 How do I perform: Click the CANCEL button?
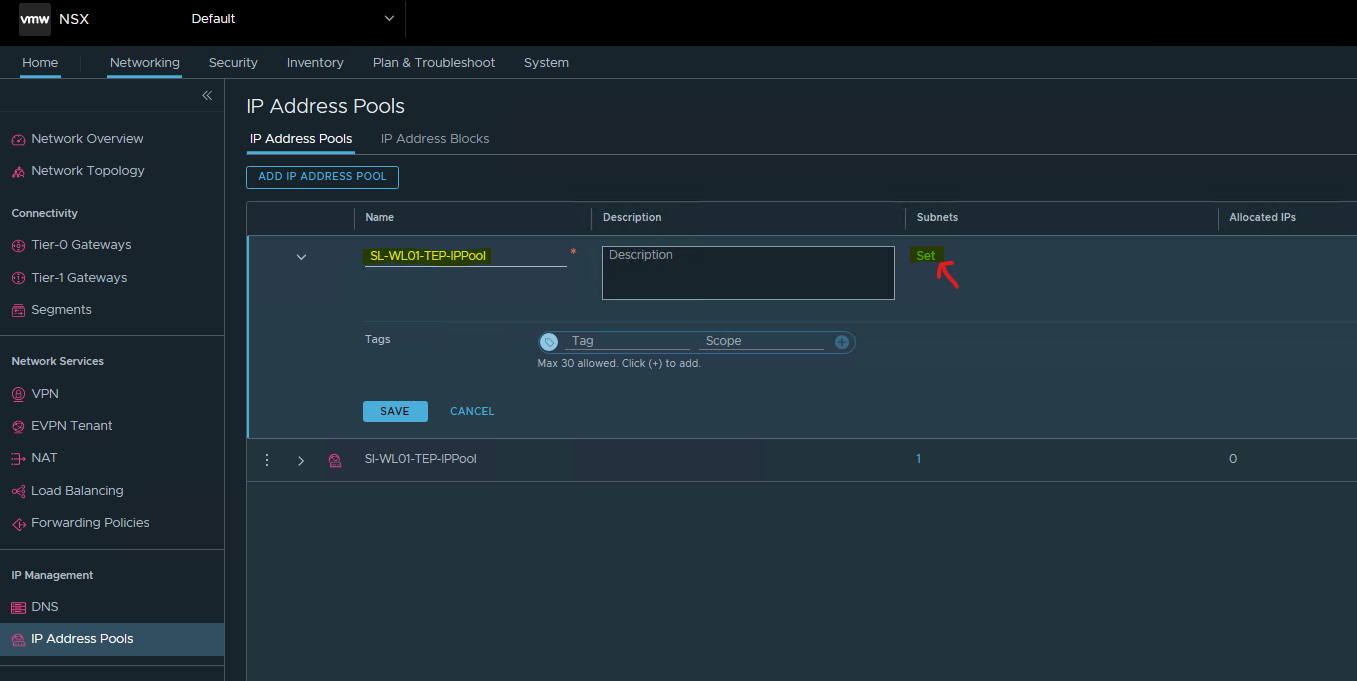pos(472,411)
